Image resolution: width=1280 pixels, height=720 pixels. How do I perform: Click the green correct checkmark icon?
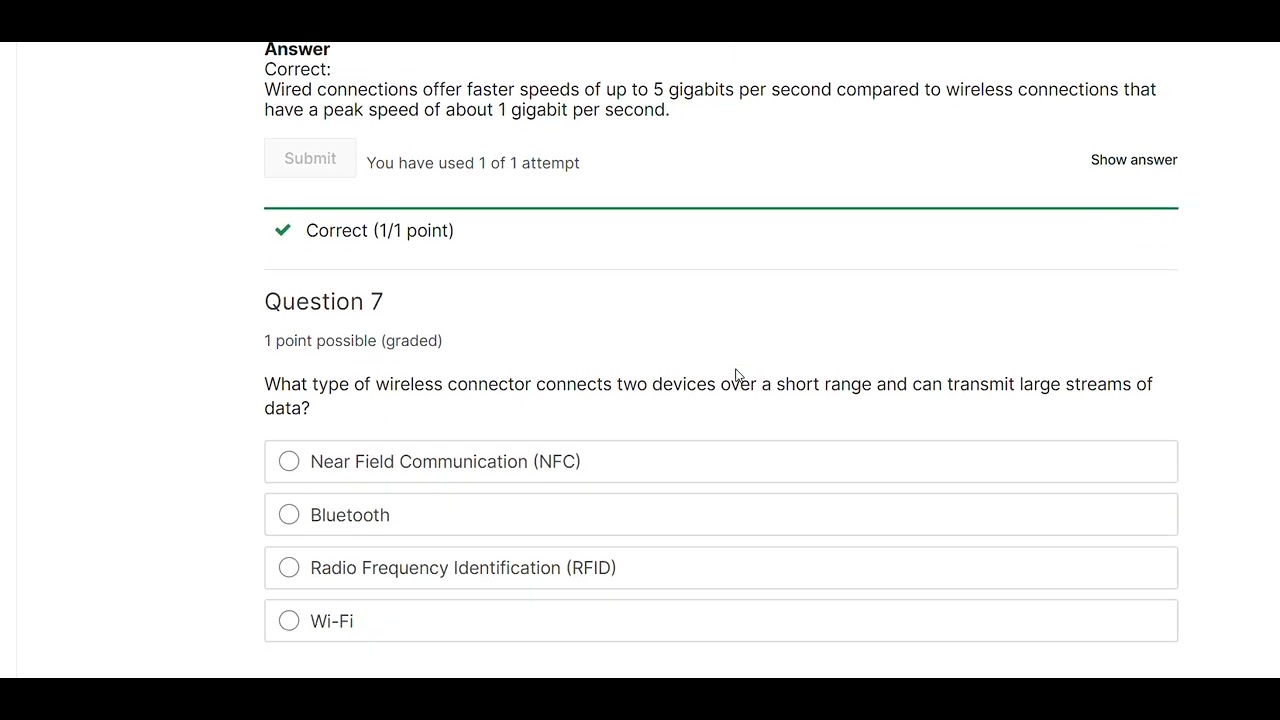point(283,230)
